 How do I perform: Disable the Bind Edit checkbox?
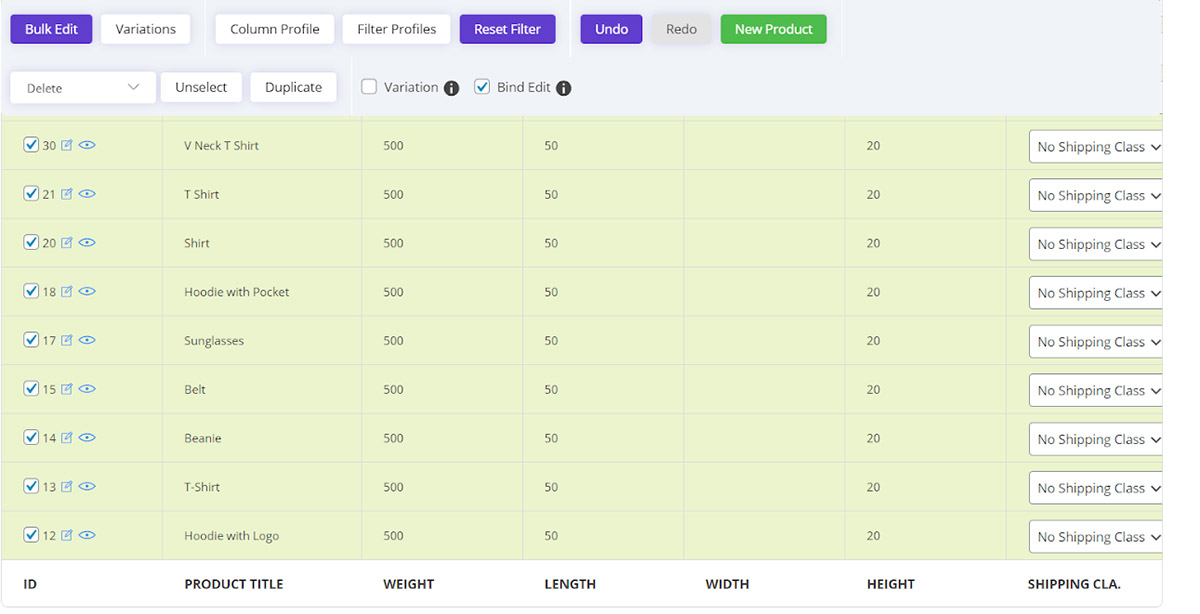coord(481,87)
